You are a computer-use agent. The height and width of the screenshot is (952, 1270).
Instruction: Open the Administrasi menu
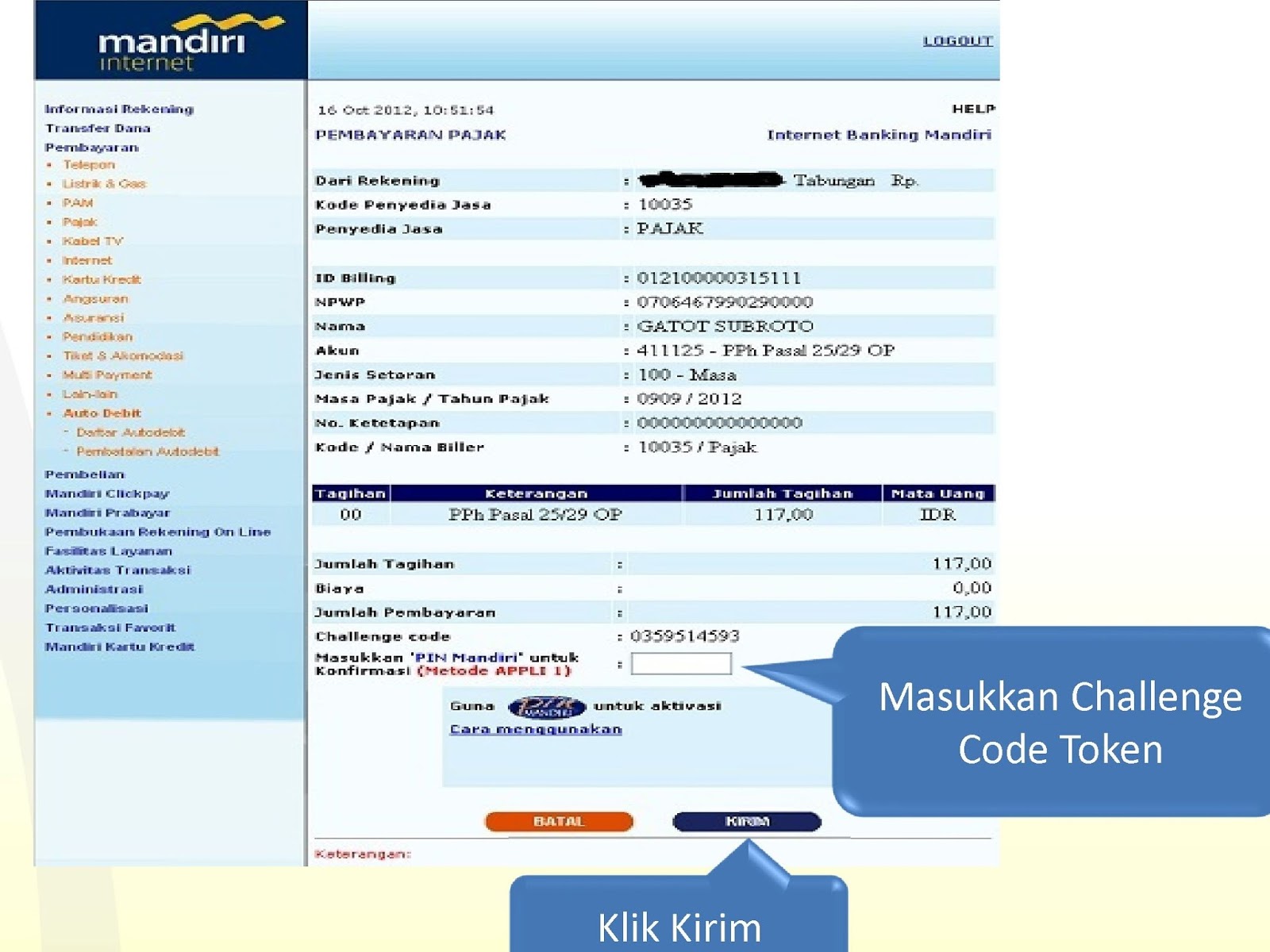point(94,589)
